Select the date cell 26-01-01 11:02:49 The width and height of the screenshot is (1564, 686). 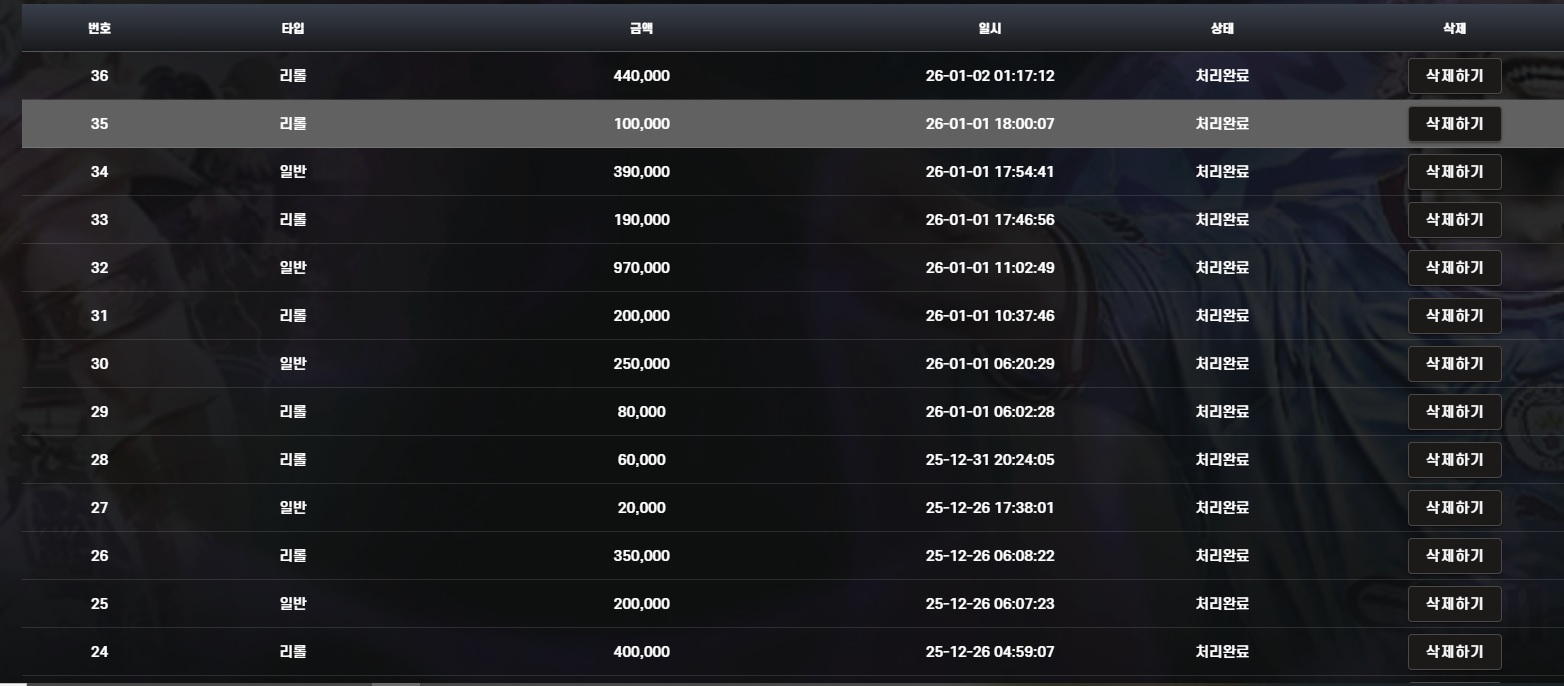tap(989, 268)
